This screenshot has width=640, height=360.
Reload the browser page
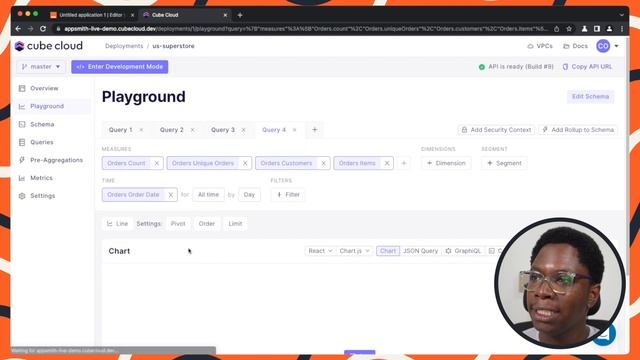tap(43, 29)
